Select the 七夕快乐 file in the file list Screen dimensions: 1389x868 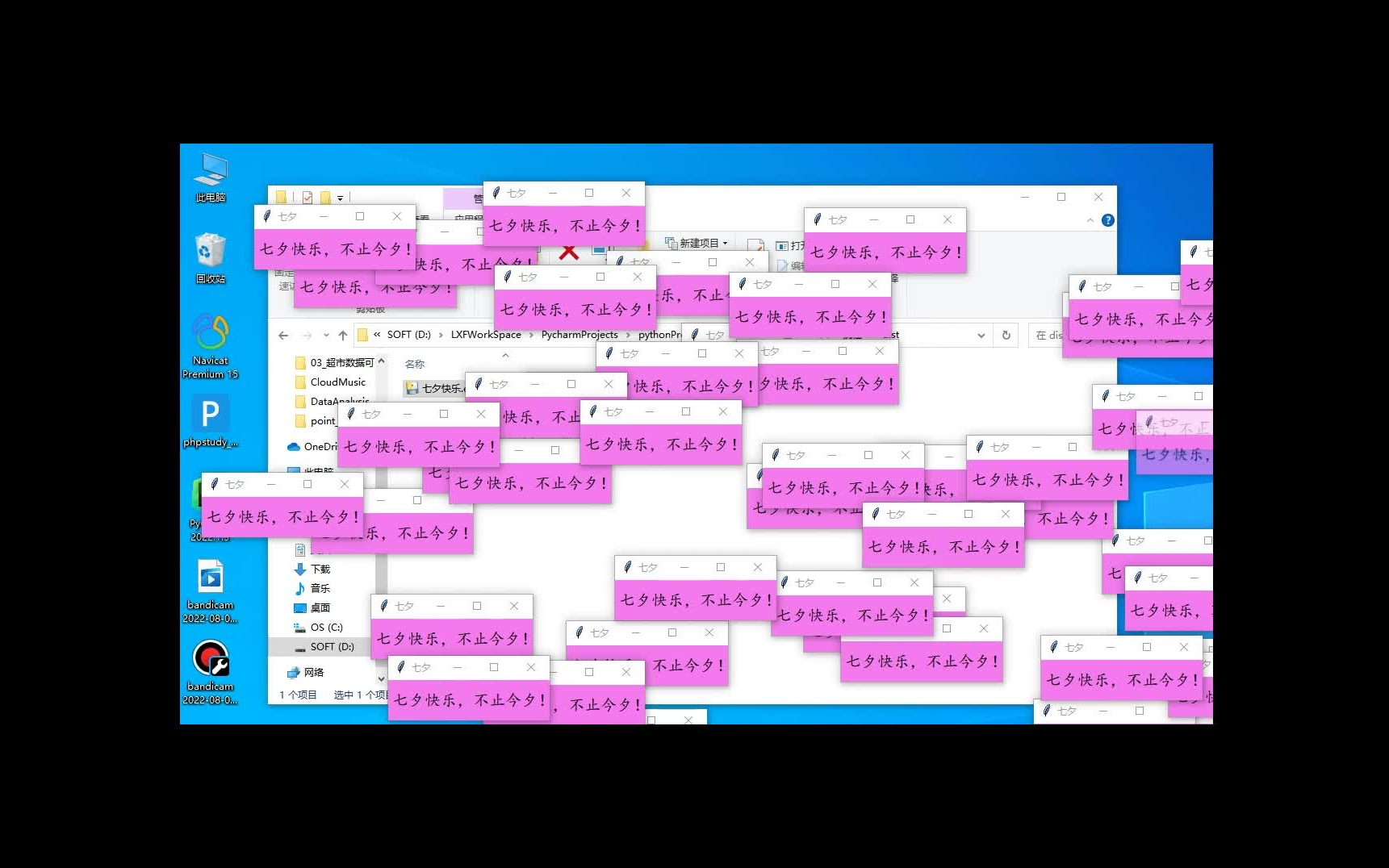[436, 389]
